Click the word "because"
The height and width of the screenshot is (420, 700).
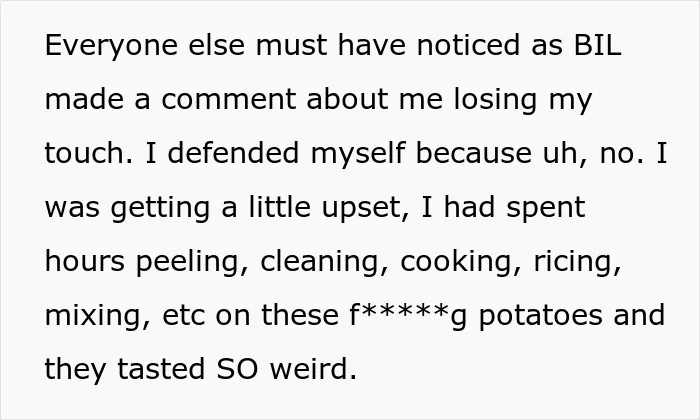(x=474, y=153)
